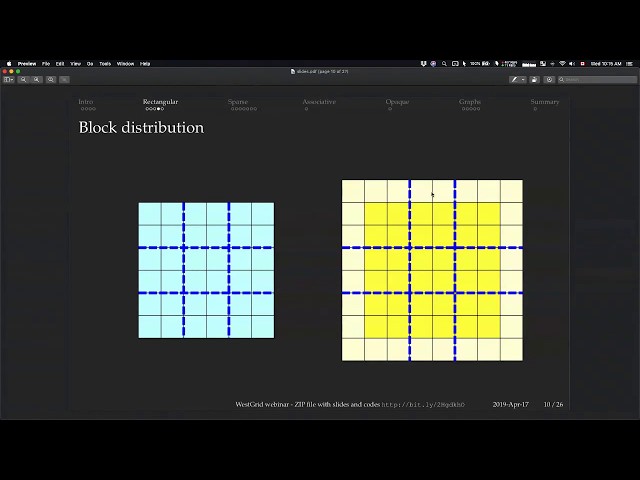This screenshot has width=640, height=480.
Task: Open the Window menu
Action: coord(125,64)
